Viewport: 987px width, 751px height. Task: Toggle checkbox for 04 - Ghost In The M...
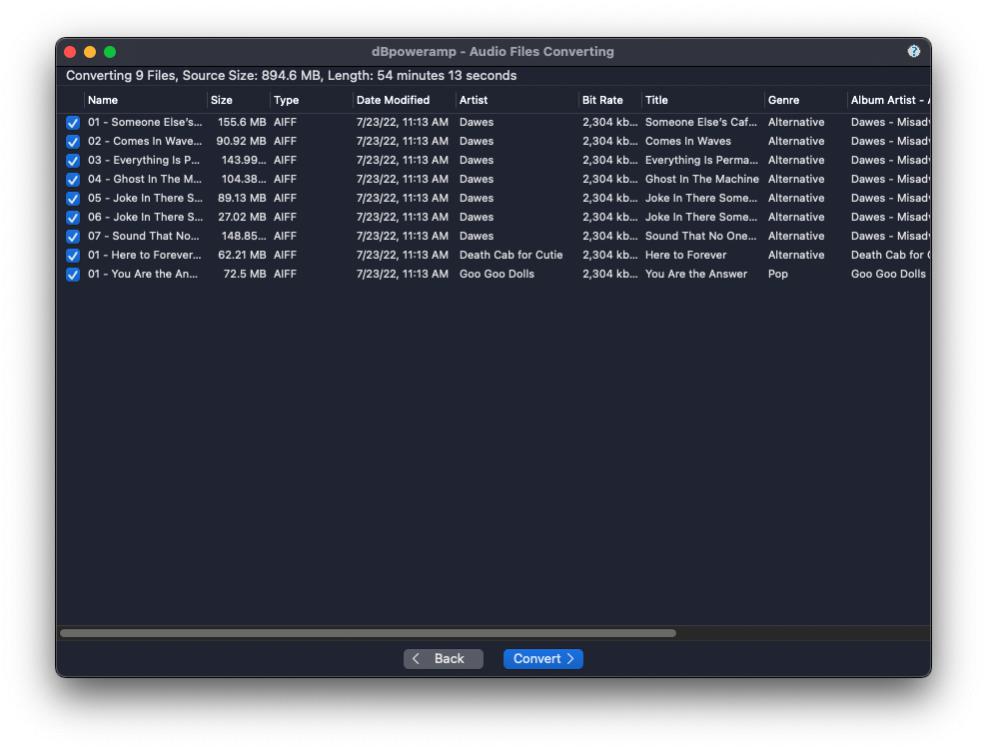[73, 179]
